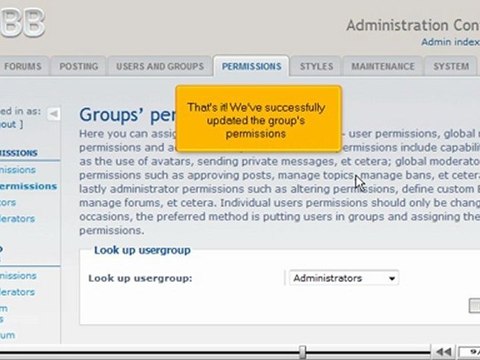Click the Submit button below the usergroup dropdown
The width and height of the screenshot is (480, 360).
point(474,306)
